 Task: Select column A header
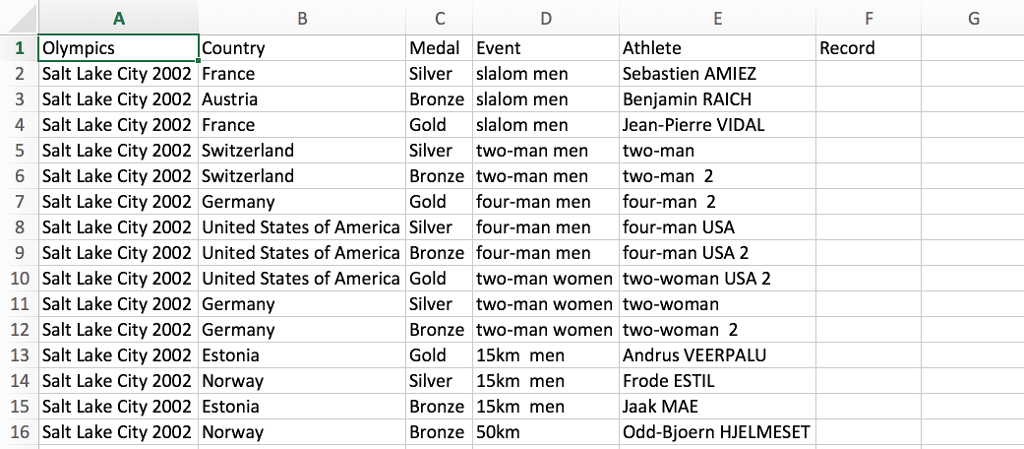coord(118,18)
